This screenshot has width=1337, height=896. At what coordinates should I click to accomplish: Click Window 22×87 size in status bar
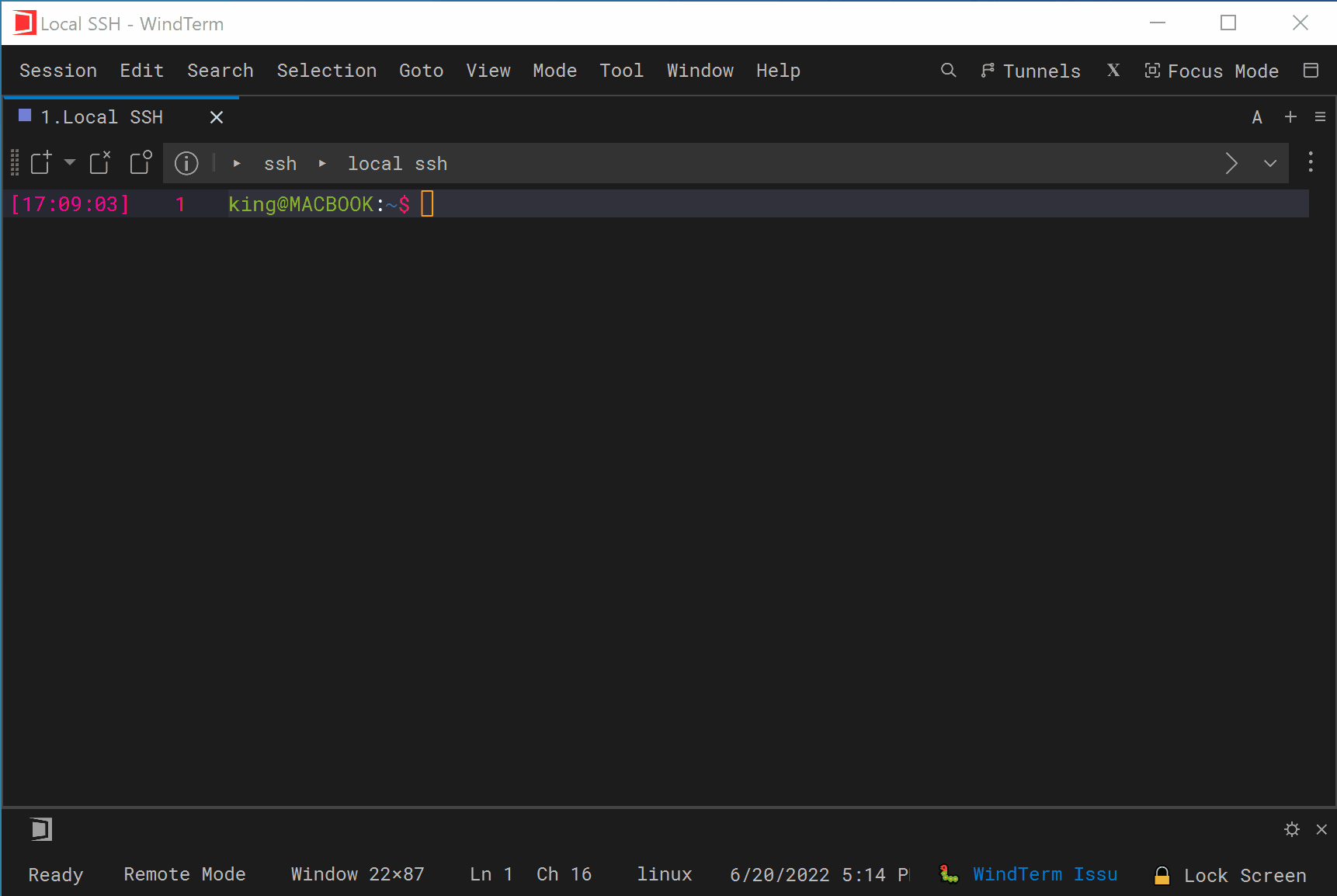(x=358, y=875)
